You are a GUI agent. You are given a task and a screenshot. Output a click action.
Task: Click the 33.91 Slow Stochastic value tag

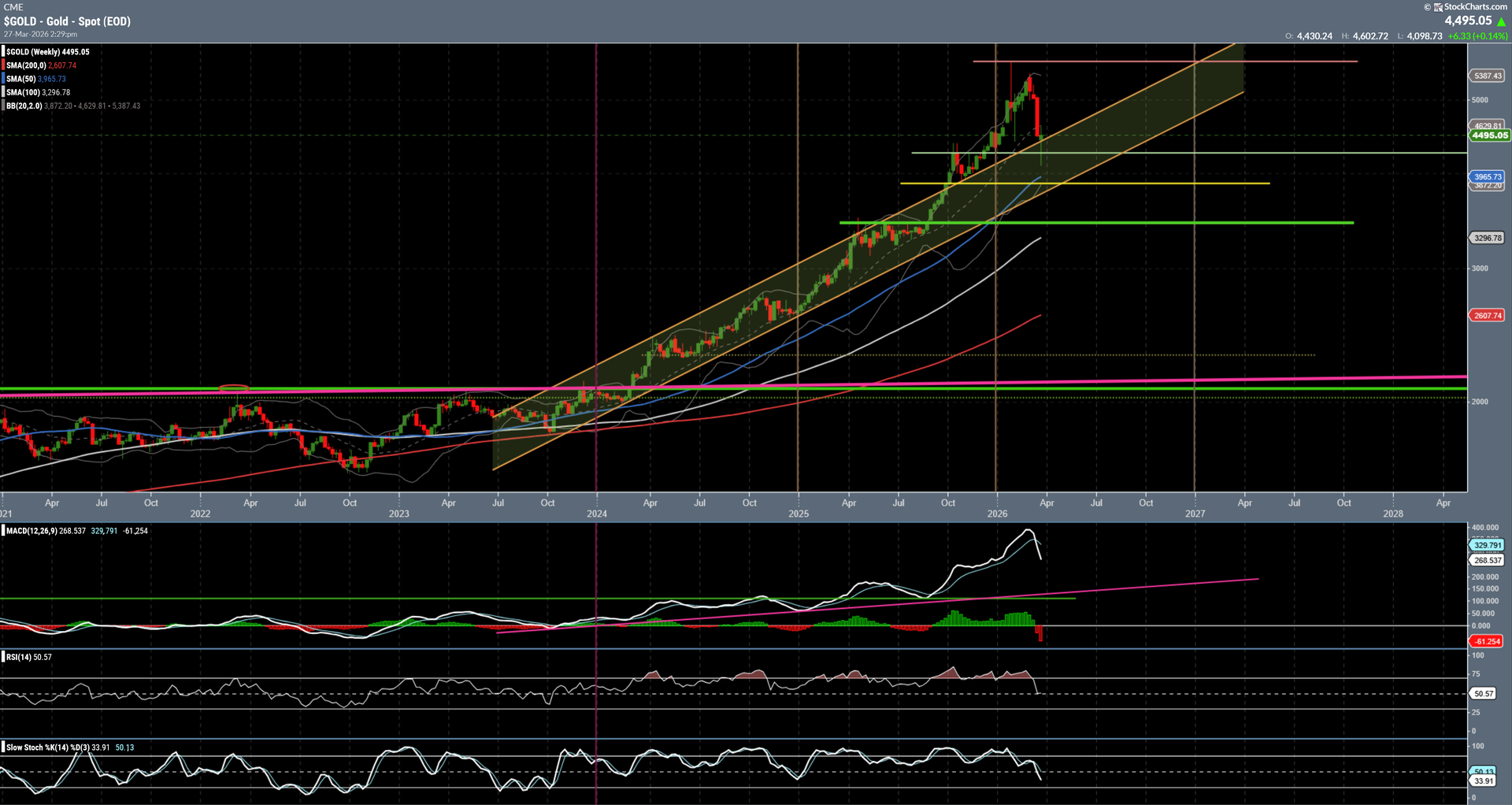pos(1484,781)
